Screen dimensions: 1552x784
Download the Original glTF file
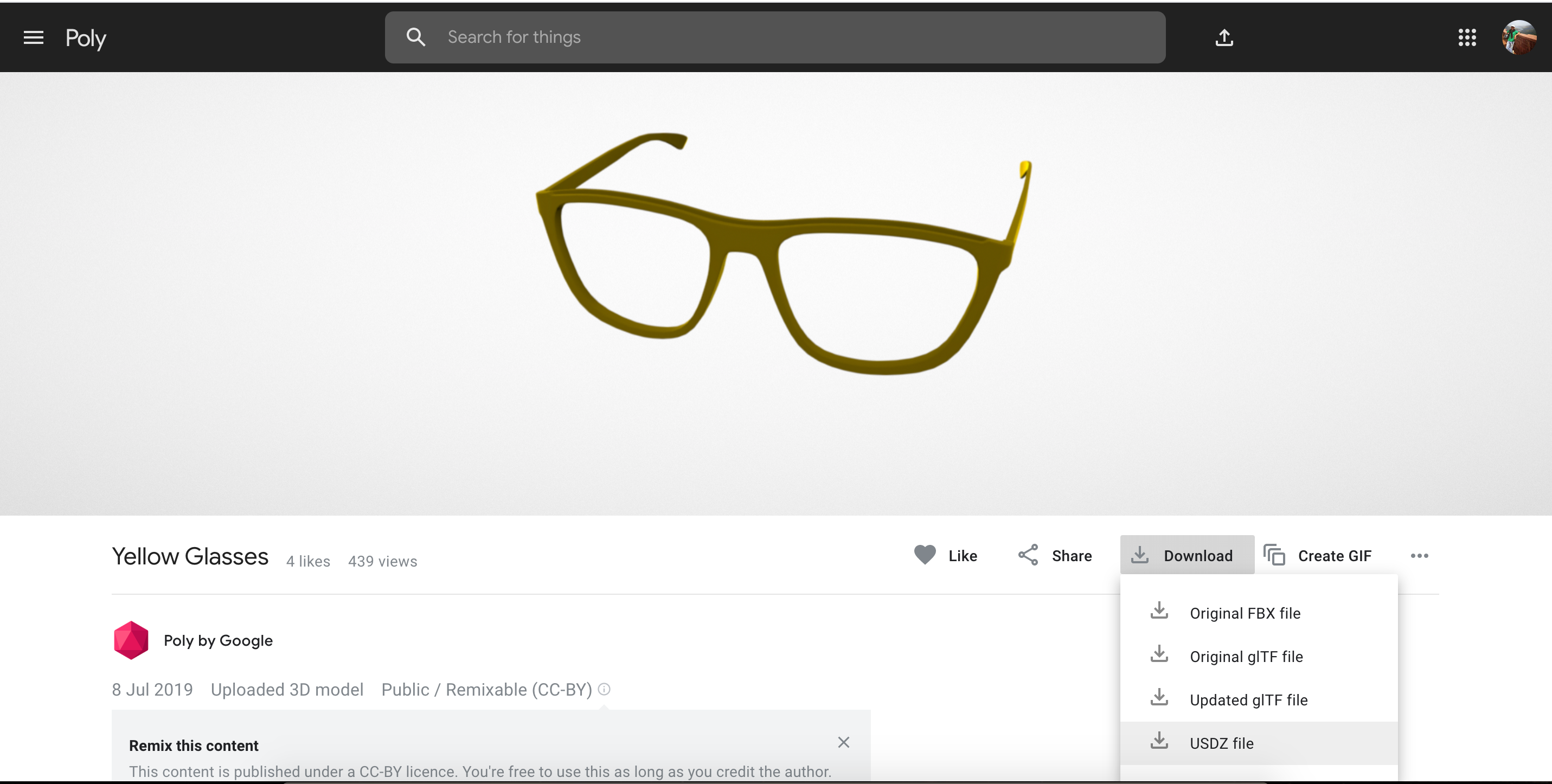click(x=1245, y=657)
